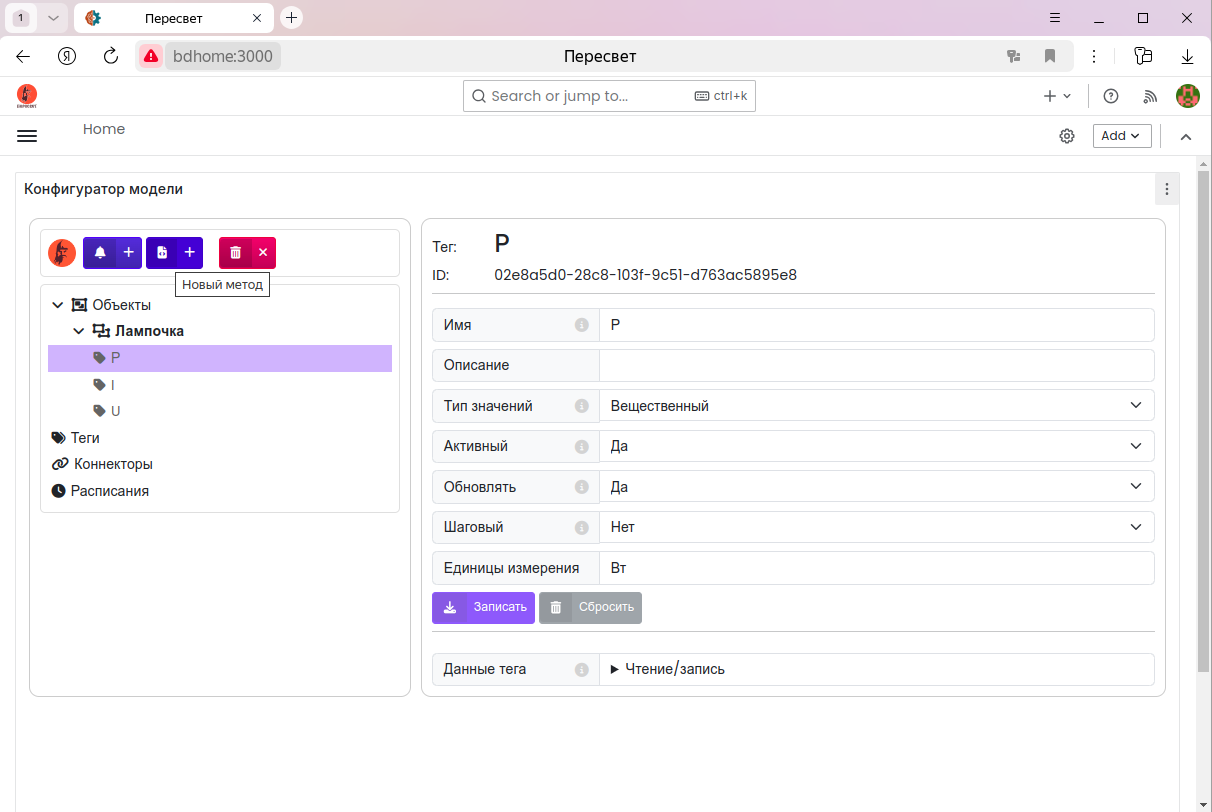Click the red security warning icon in address bar
This screenshot has width=1212, height=812.
[x=150, y=56]
